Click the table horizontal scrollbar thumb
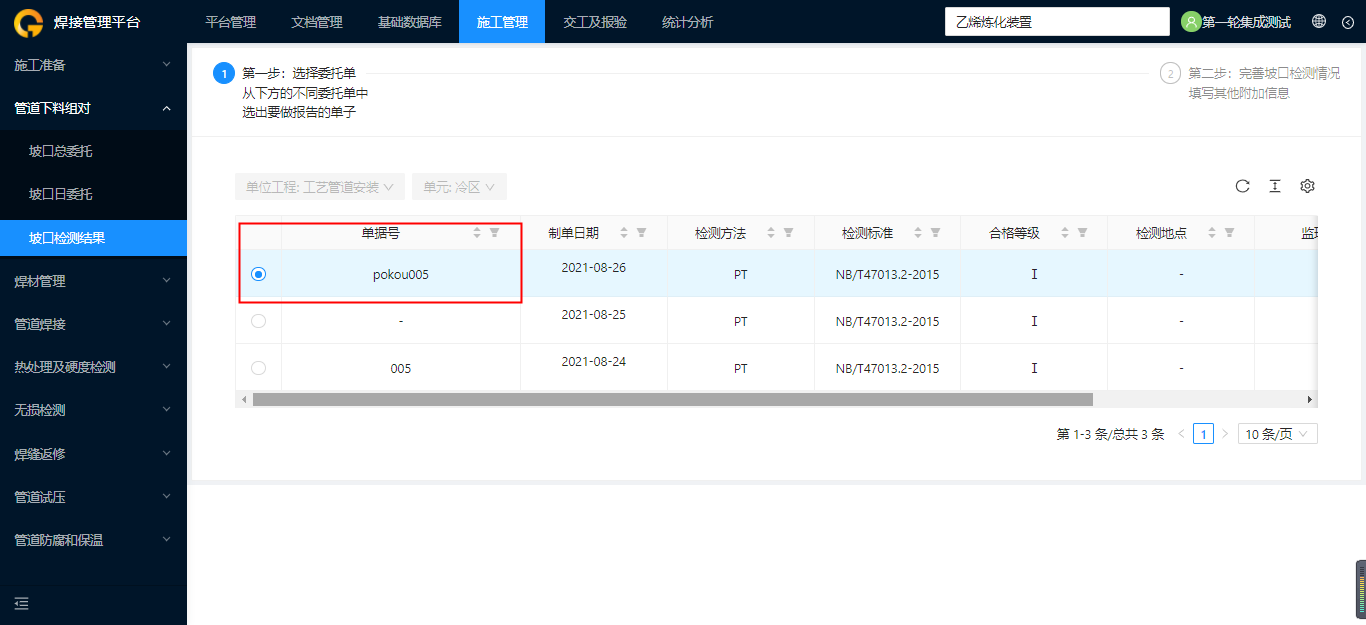The image size is (1366, 625). pos(672,399)
